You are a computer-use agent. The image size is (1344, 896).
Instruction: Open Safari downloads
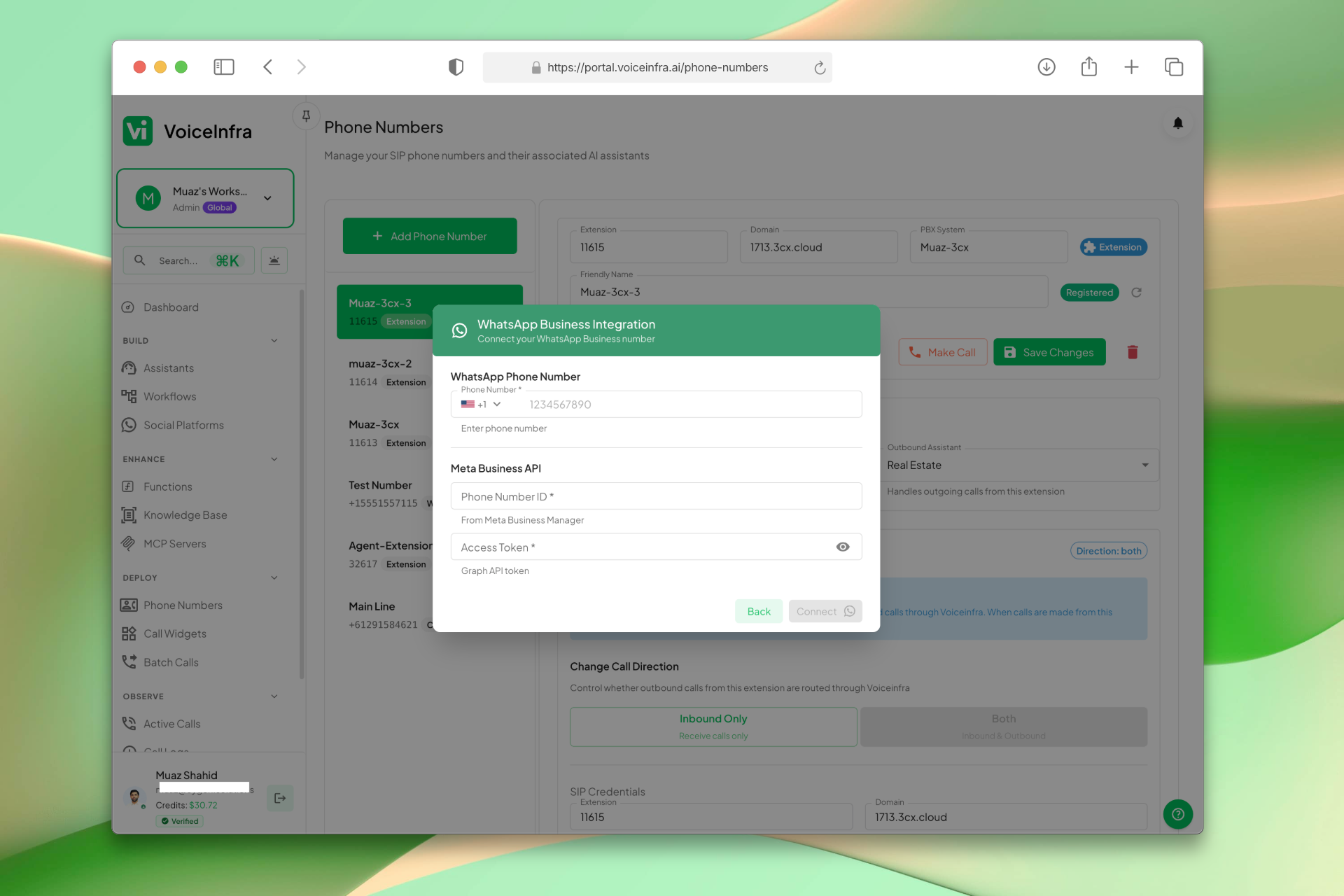coord(1046,67)
